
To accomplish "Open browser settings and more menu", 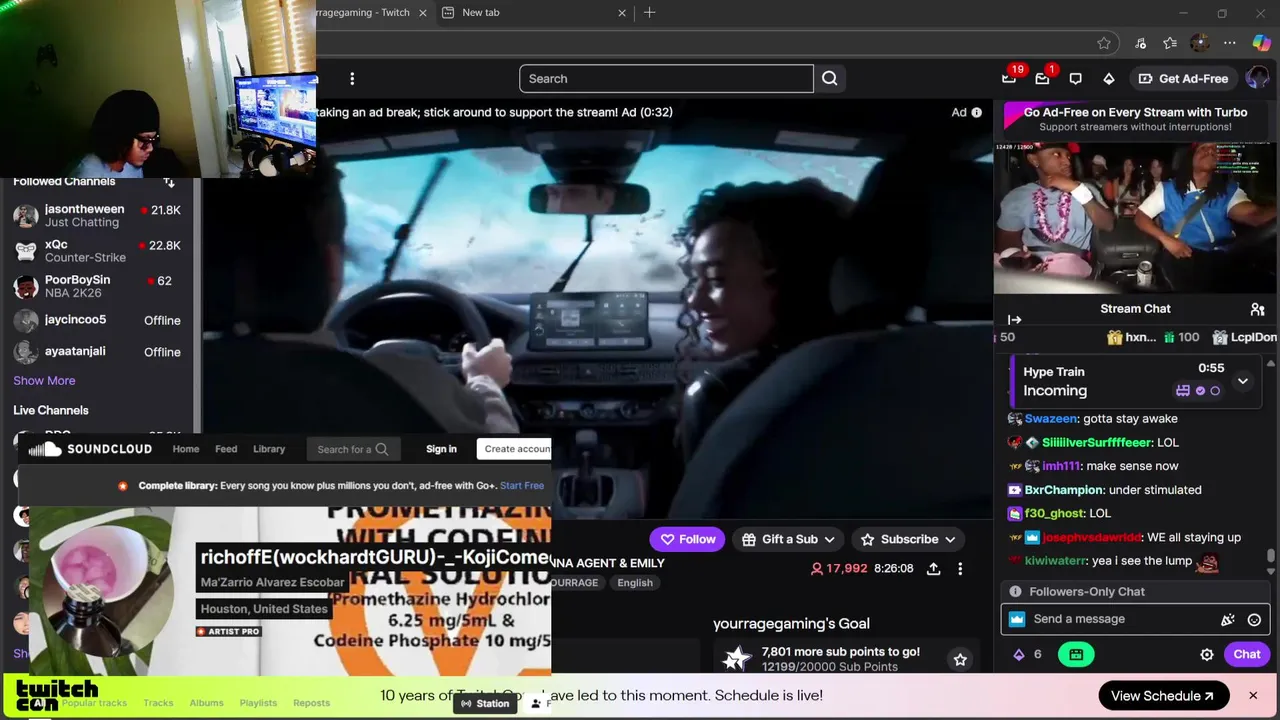I will click(1230, 43).
